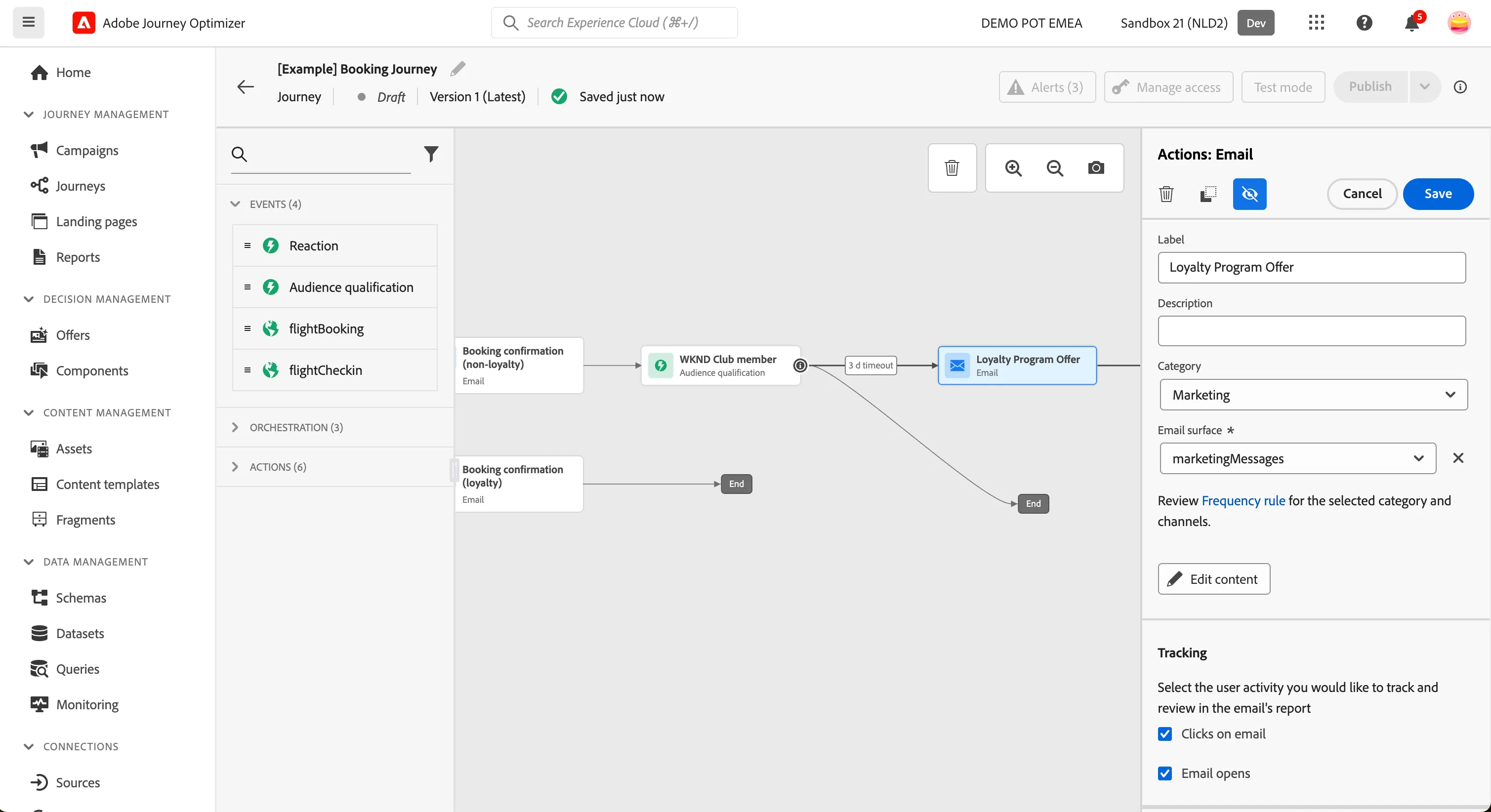Screen dimensions: 1491x812
Task: Open the Publish dropdown arrow
Action: click(x=1424, y=87)
